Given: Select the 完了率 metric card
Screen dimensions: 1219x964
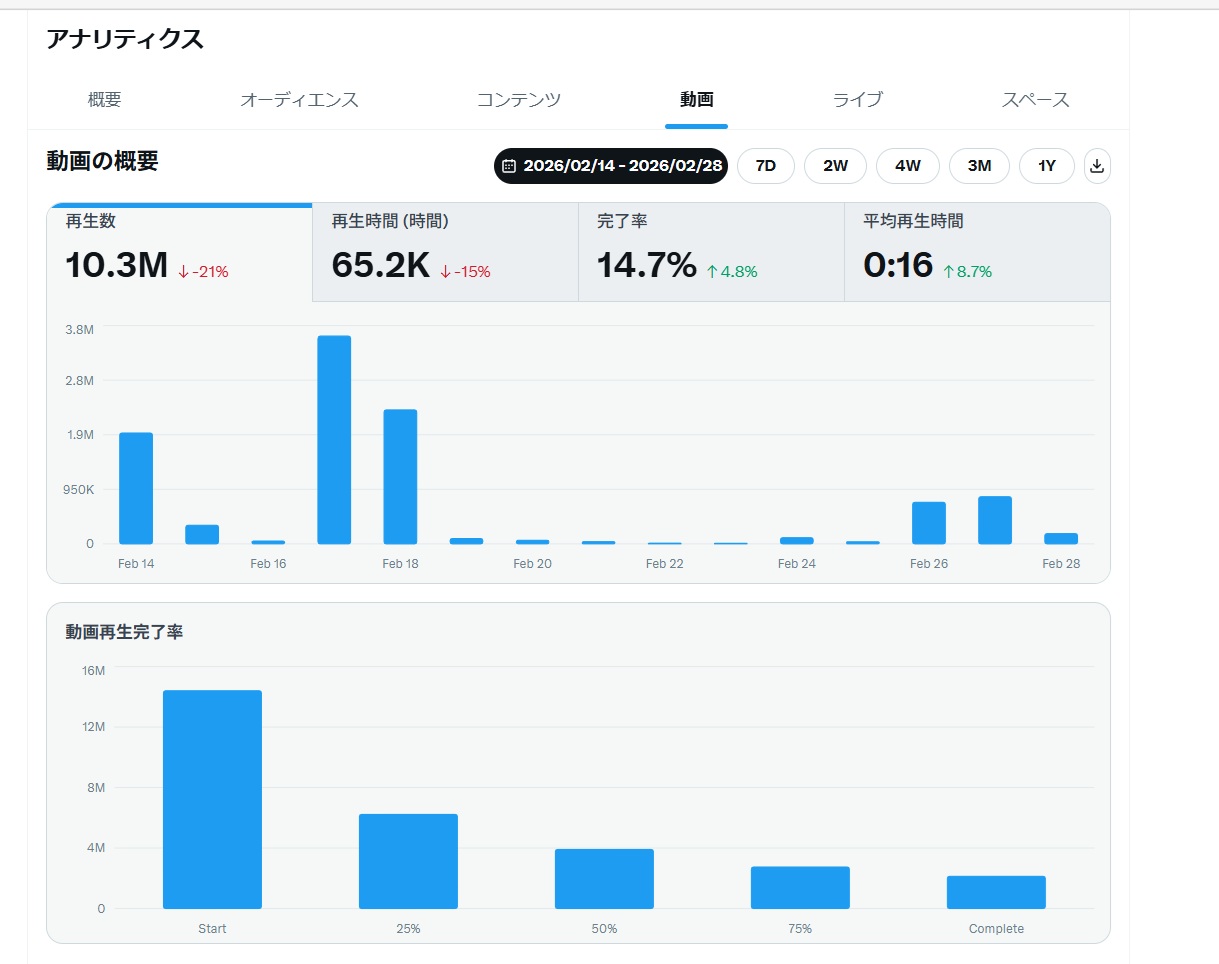Looking at the screenshot, I should click(711, 252).
